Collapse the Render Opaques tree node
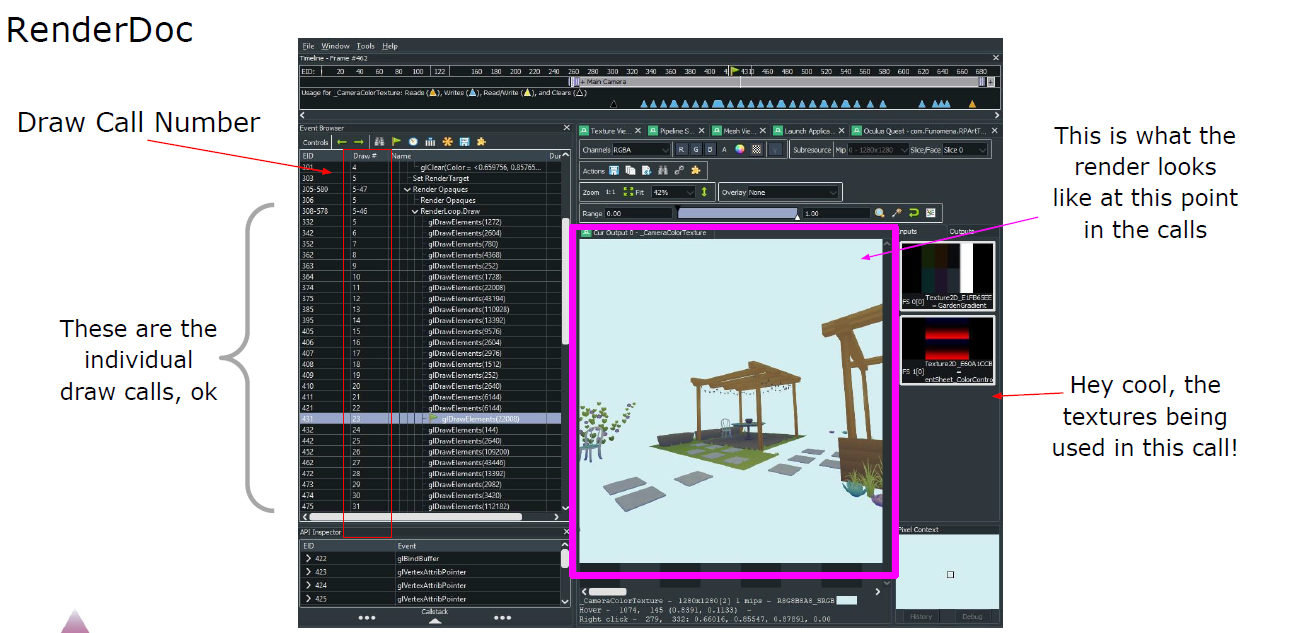The image size is (1290, 633). [407, 189]
